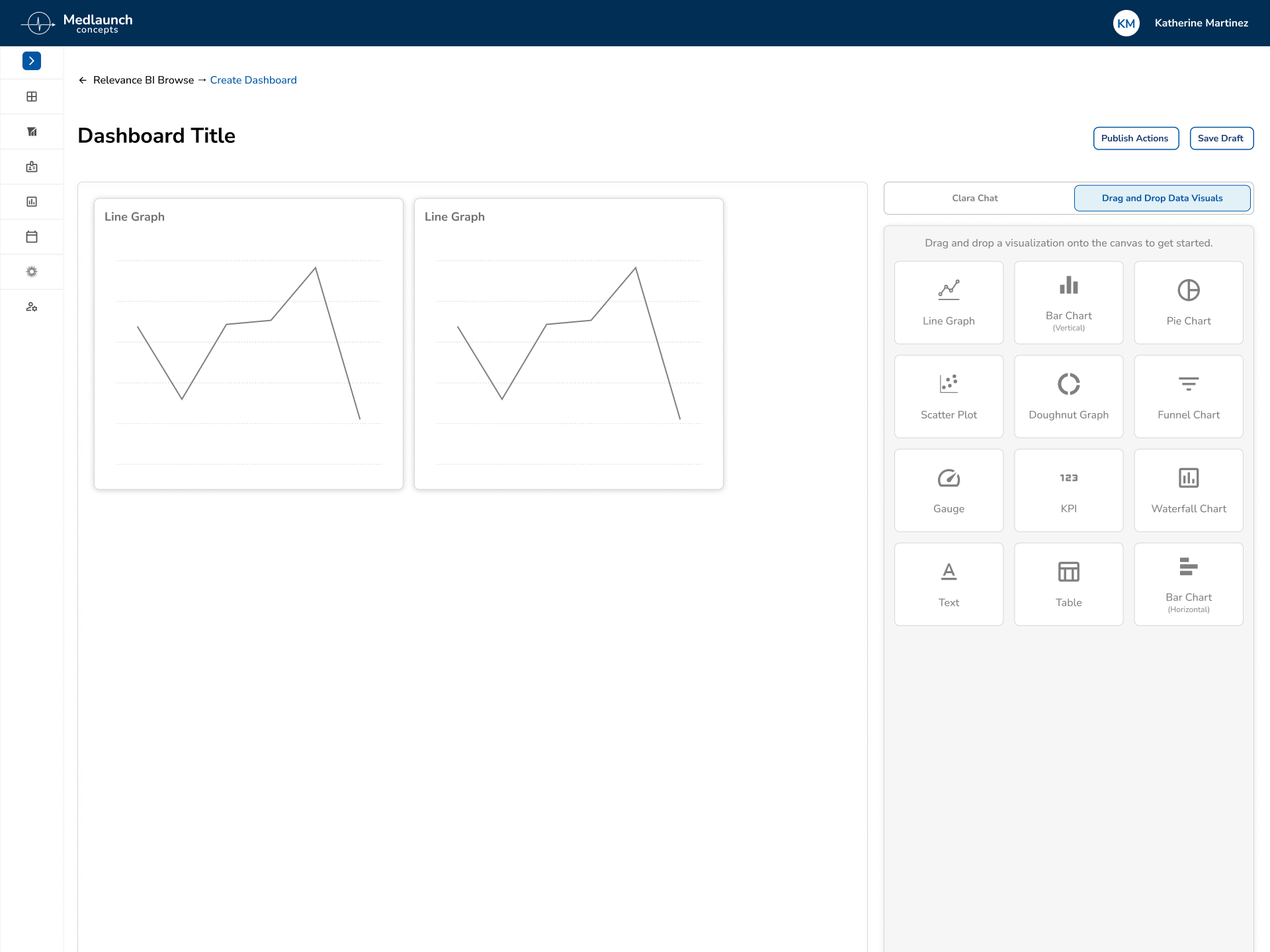The image size is (1270, 952).
Task: Click the back arrow in the breadcrumb
Action: [83, 80]
